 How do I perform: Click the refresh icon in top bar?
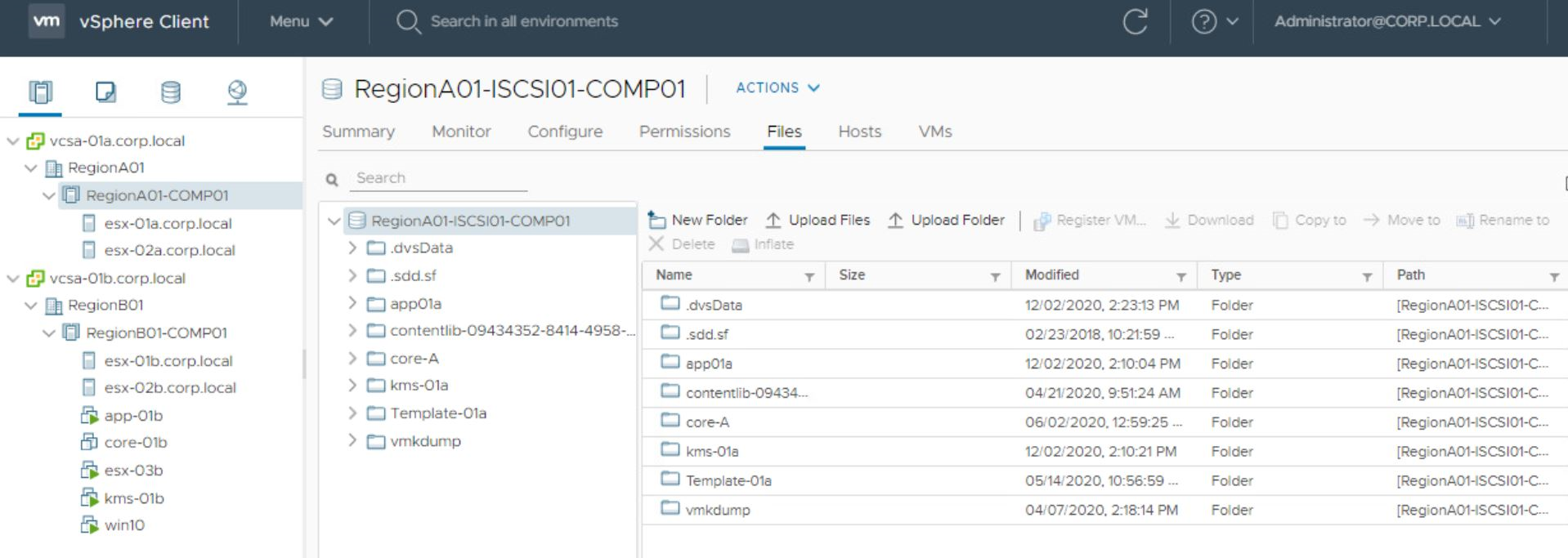[x=1135, y=21]
